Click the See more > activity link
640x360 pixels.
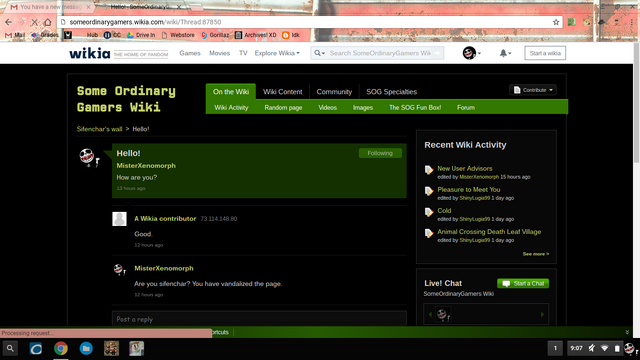(536, 254)
